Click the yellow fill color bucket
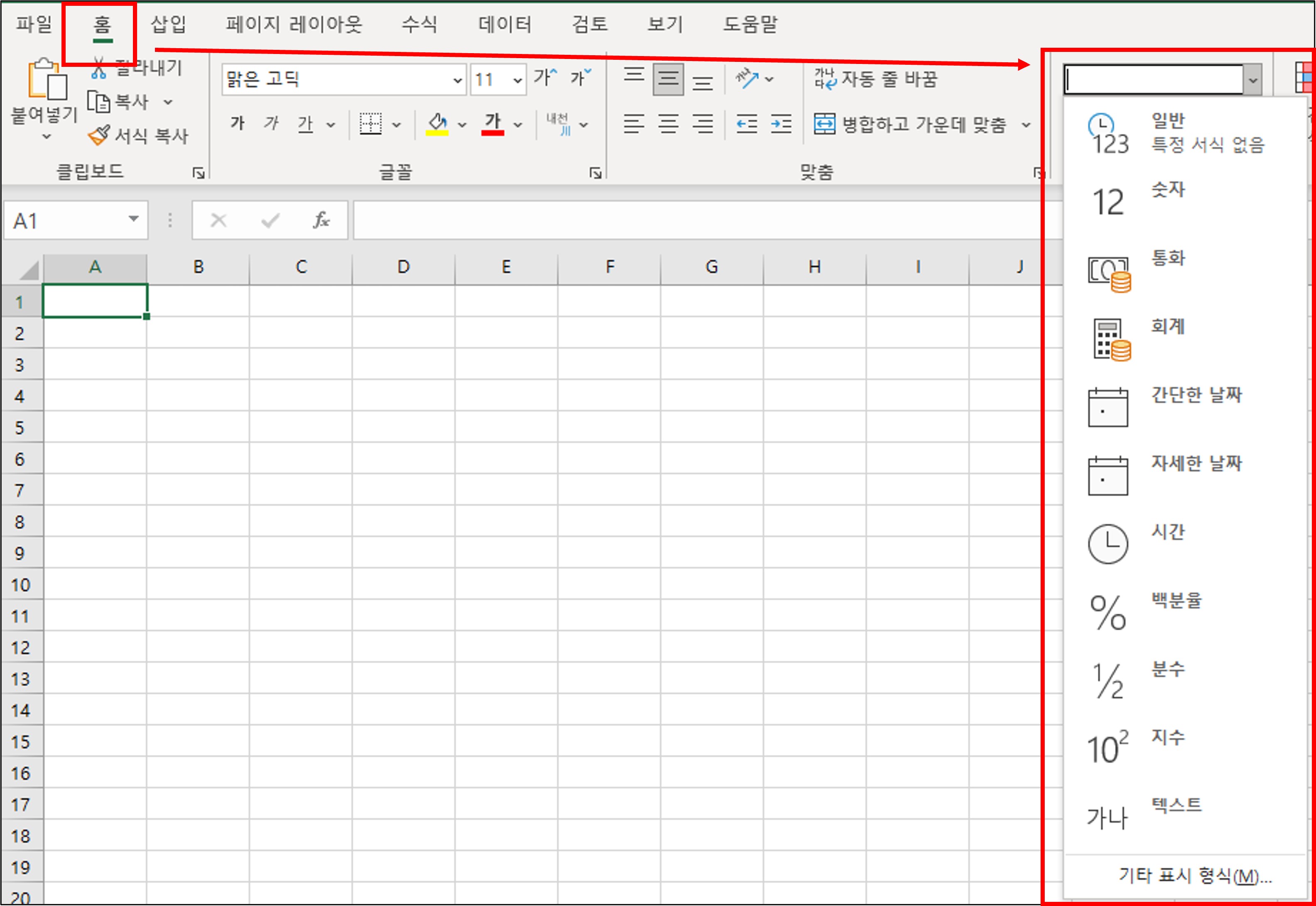The height and width of the screenshot is (906, 1316). (437, 123)
